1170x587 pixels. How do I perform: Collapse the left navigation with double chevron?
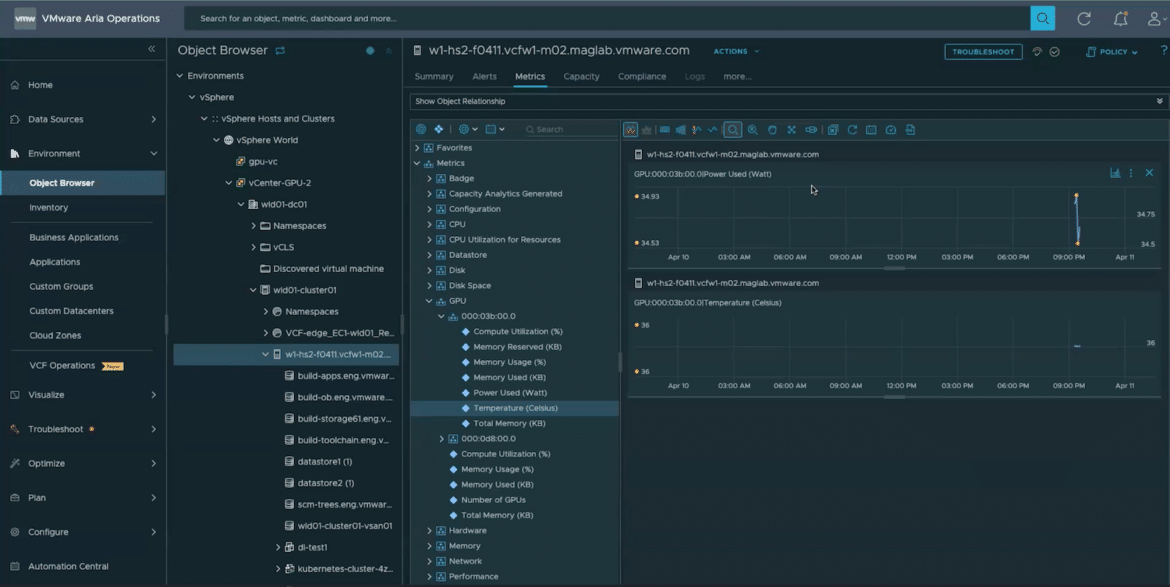pos(151,49)
